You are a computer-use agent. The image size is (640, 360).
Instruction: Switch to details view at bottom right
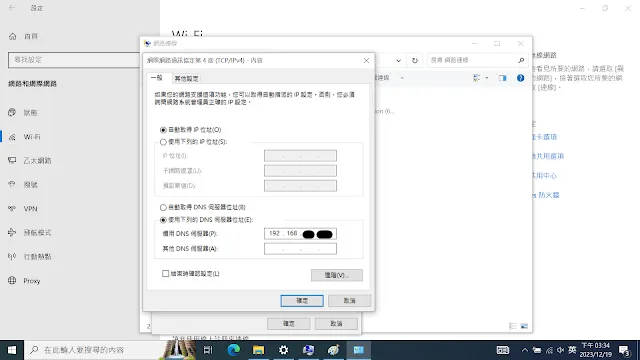pos(513,326)
